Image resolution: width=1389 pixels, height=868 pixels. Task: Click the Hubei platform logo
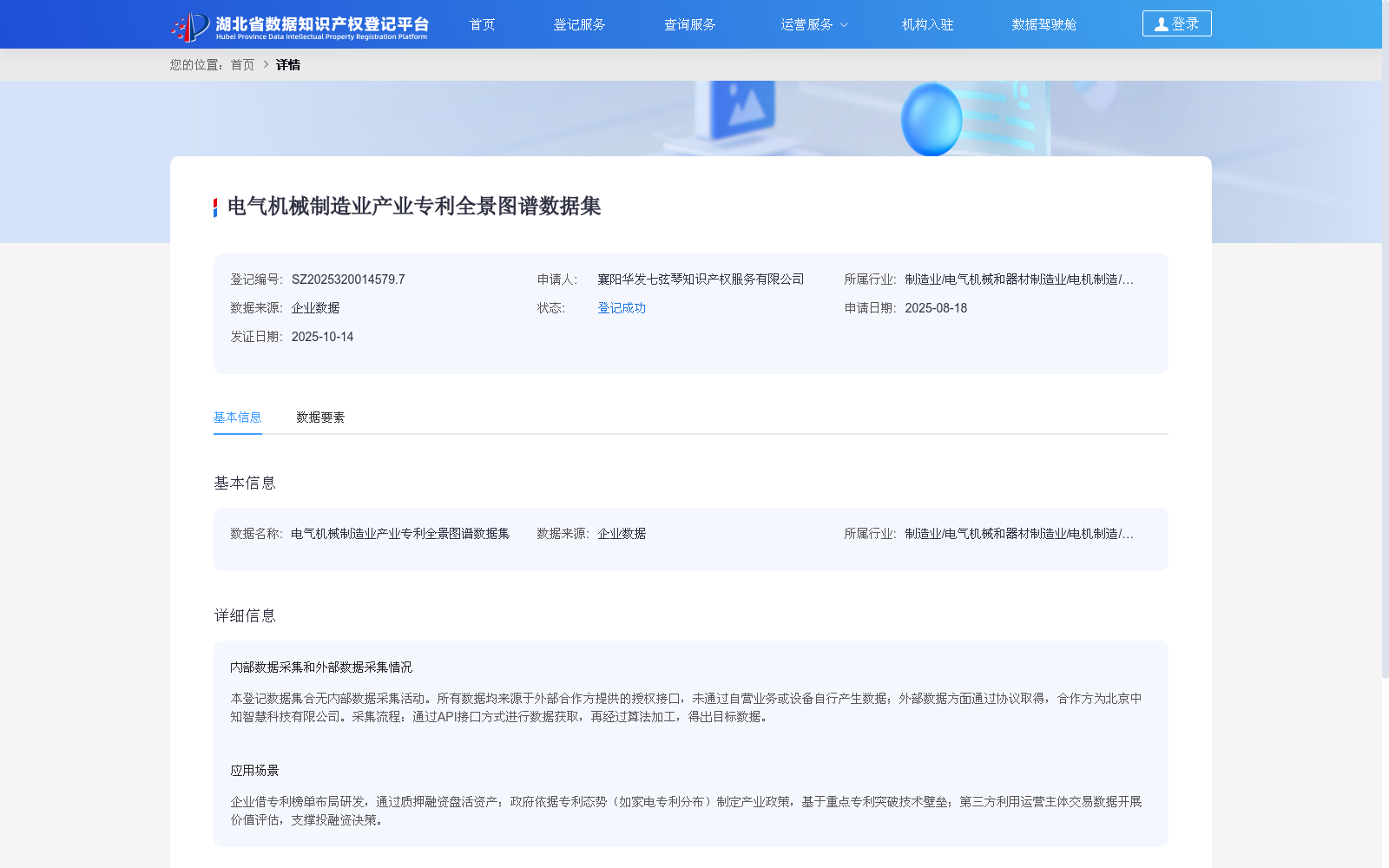coord(300,26)
